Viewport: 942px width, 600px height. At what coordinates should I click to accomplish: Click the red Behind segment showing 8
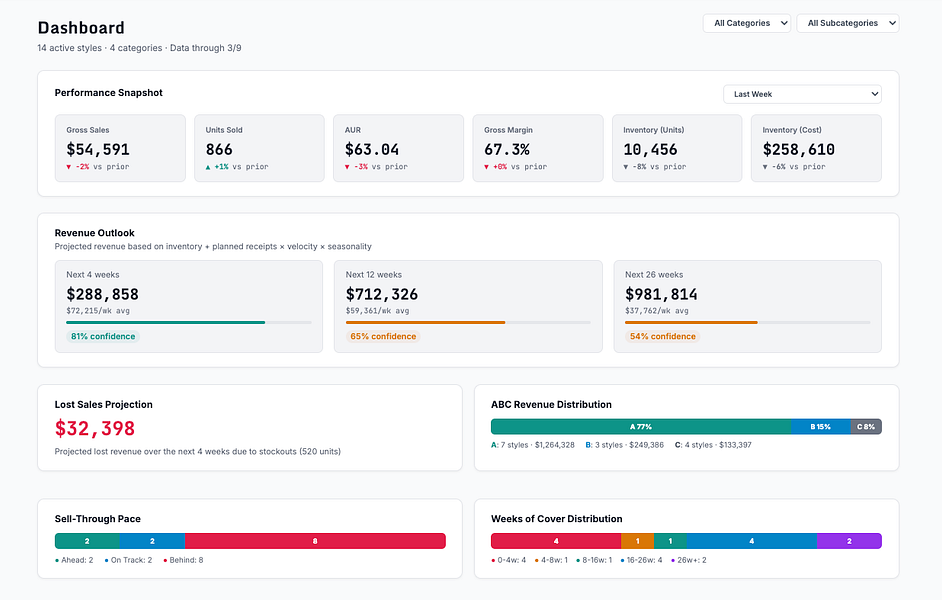pyautogui.click(x=315, y=541)
